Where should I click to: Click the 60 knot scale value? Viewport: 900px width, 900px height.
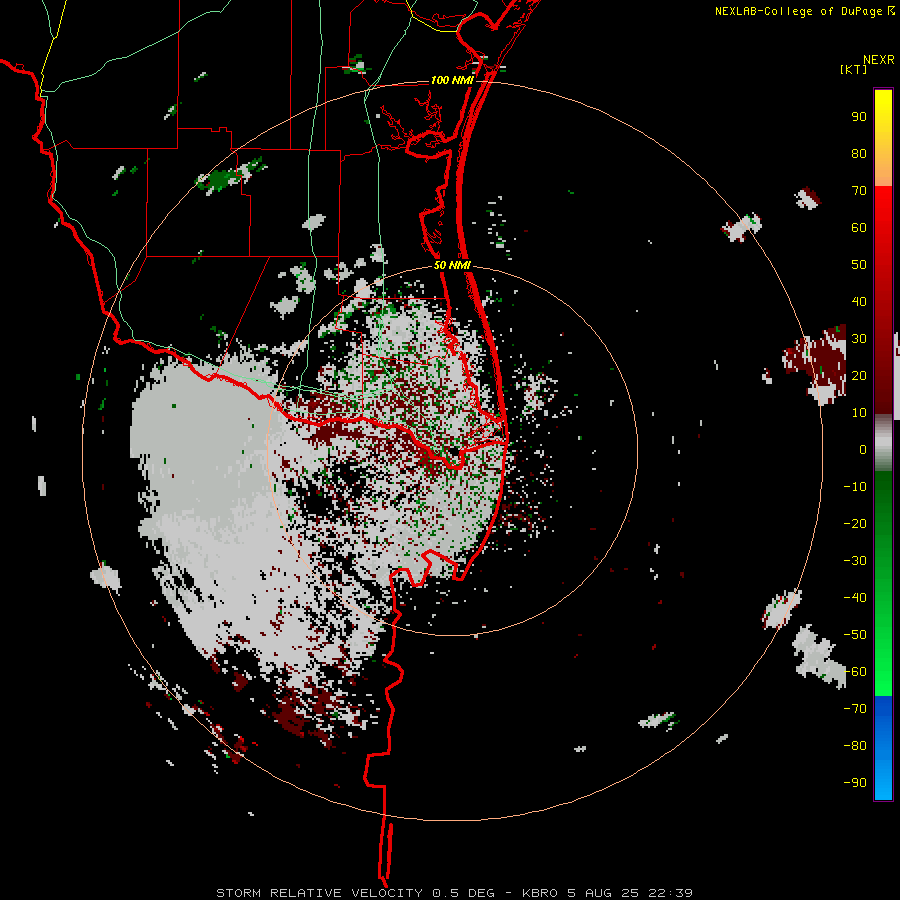859,228
